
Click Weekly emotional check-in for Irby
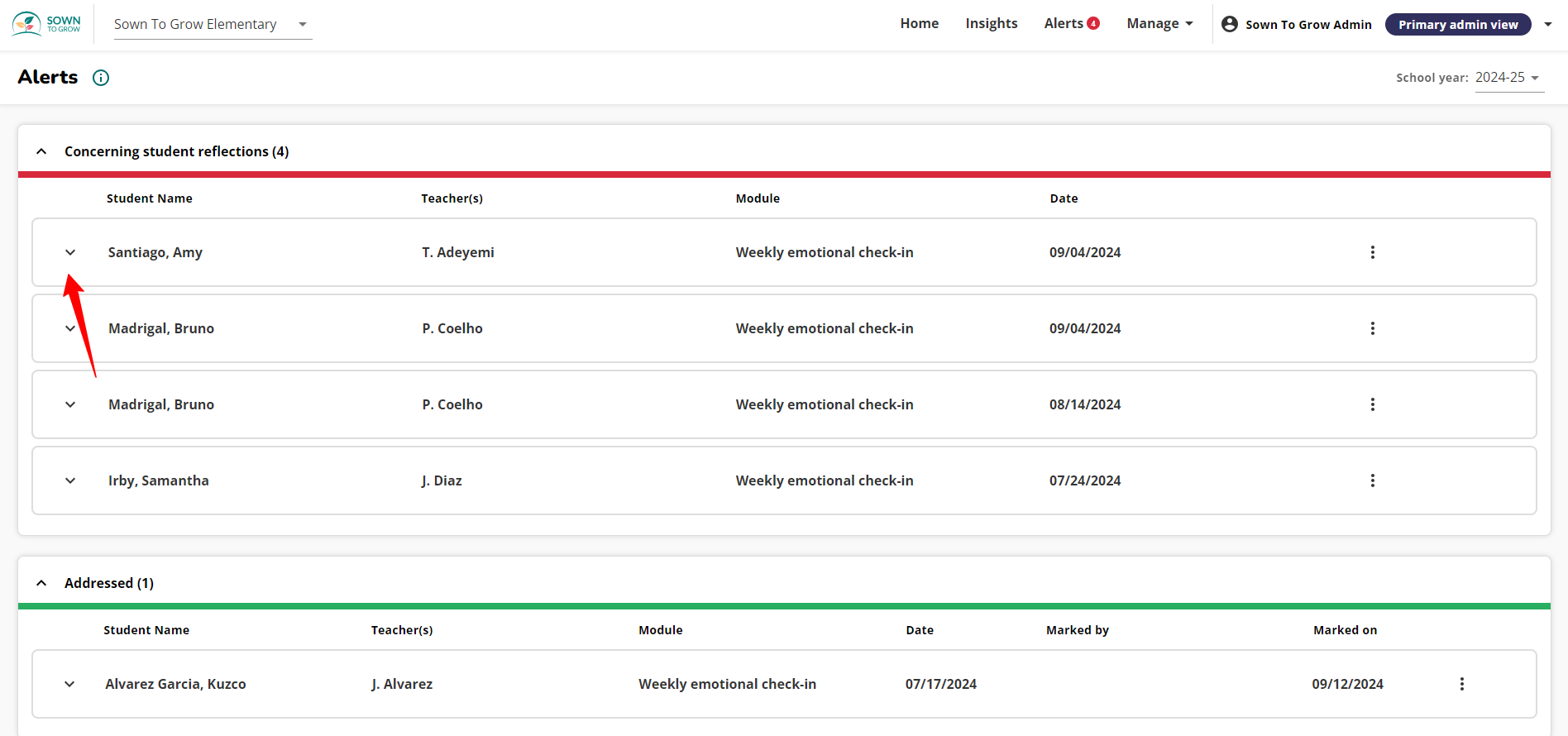[x=825, y=480]
